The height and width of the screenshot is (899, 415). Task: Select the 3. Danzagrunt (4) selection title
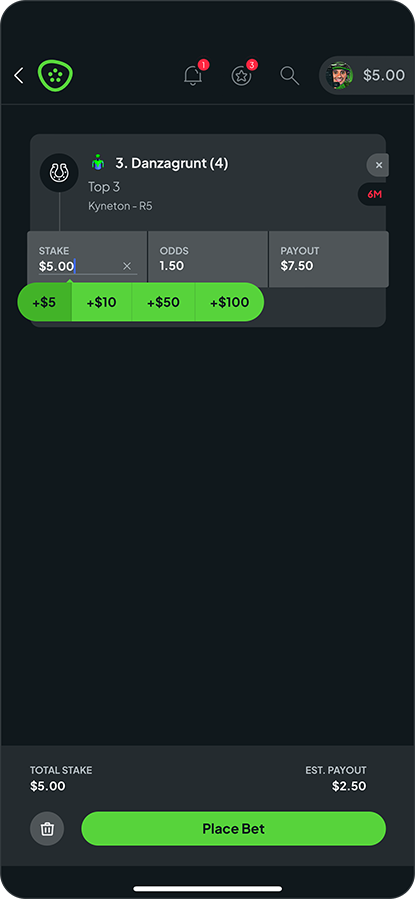coord(172,163)
